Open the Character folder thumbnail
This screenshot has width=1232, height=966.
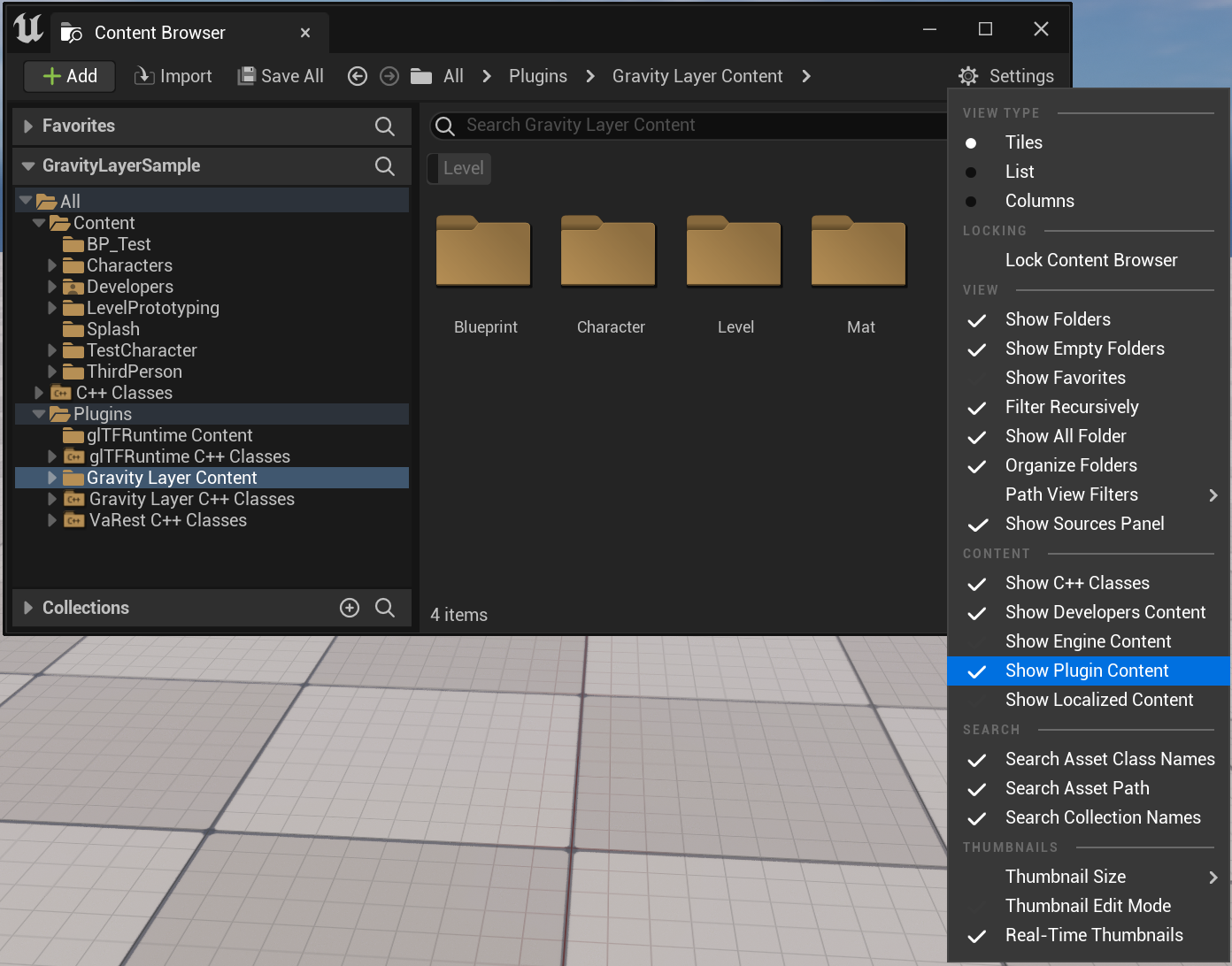[x=608, y=252]
